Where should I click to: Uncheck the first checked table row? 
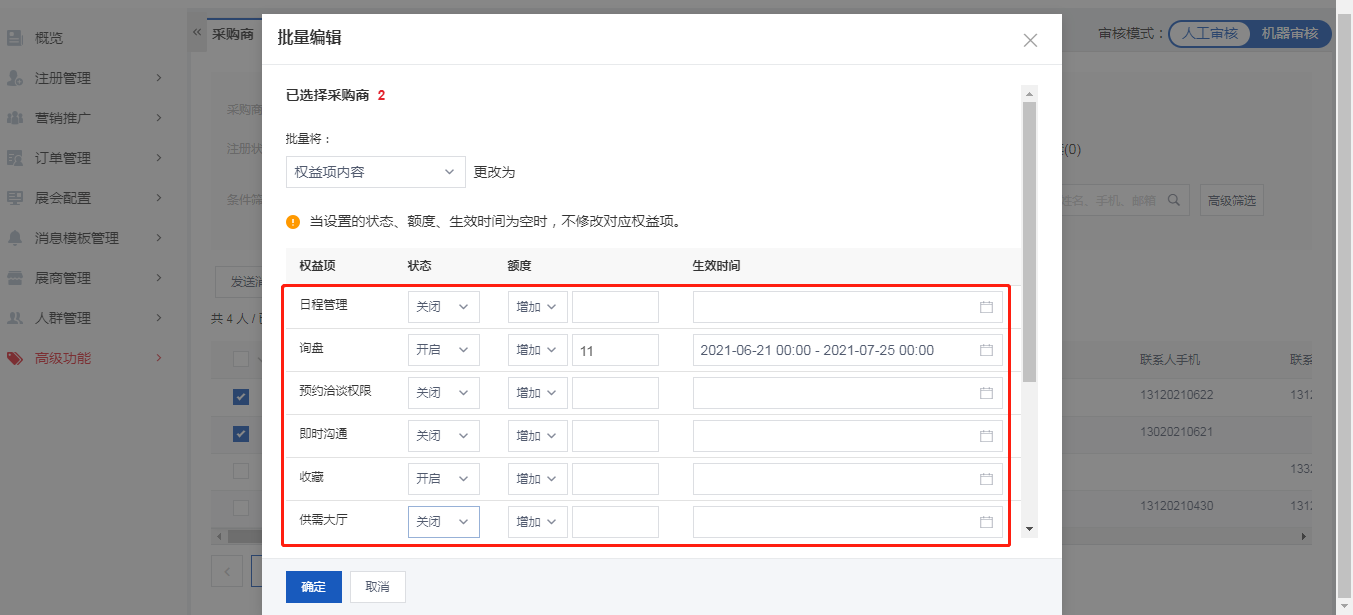coord(241,397)
